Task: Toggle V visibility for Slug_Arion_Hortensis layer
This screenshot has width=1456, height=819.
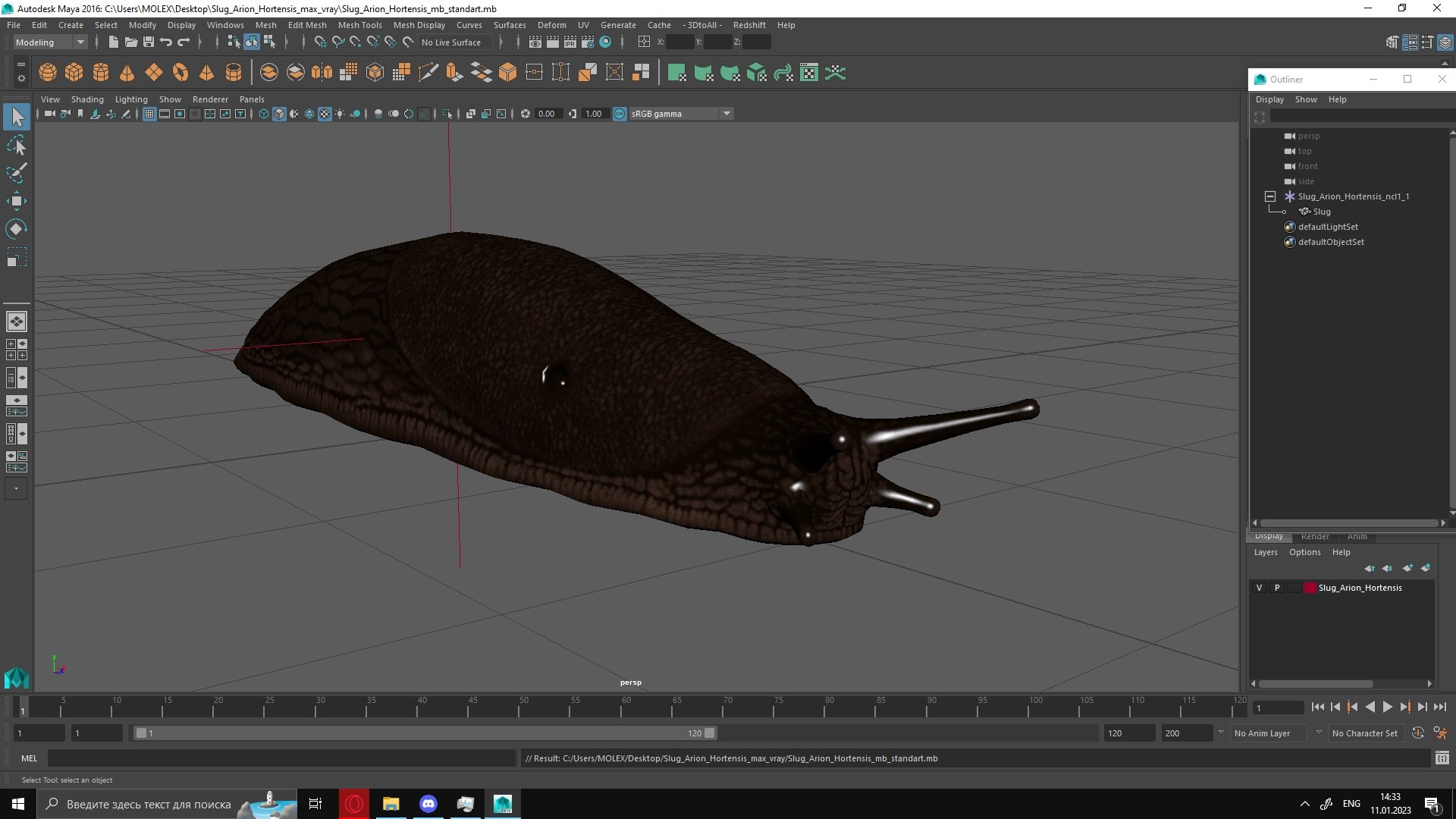Action: pos(1260,588)
